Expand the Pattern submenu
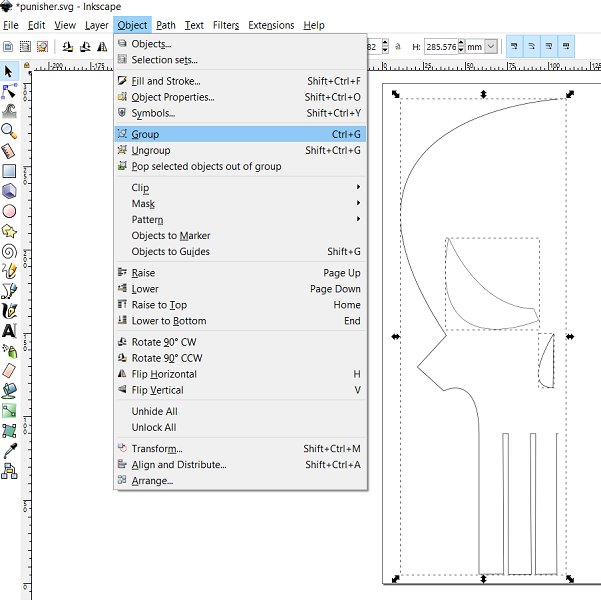 coord(240,220)
